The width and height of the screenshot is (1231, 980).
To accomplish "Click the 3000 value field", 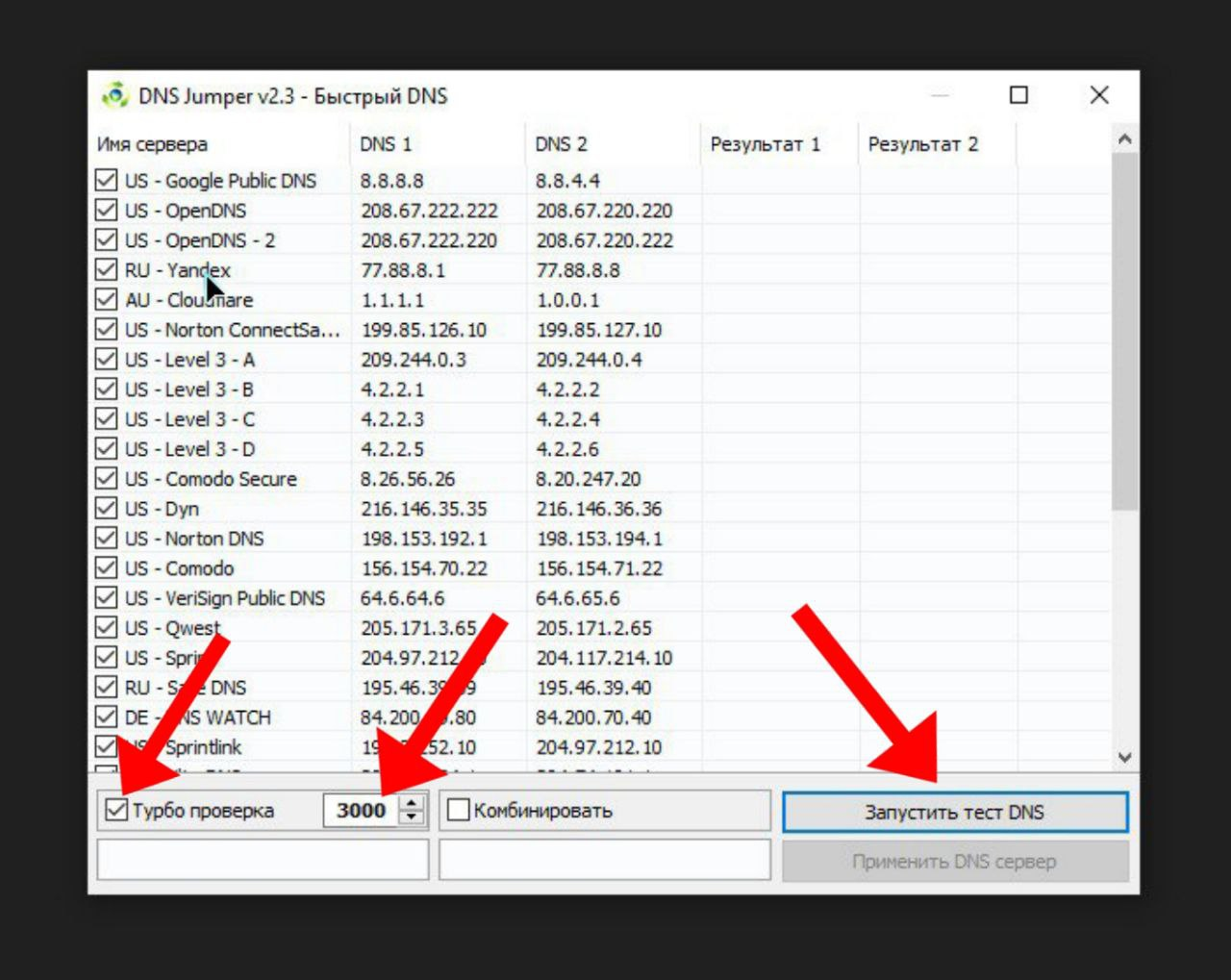I will coord(362,810).
